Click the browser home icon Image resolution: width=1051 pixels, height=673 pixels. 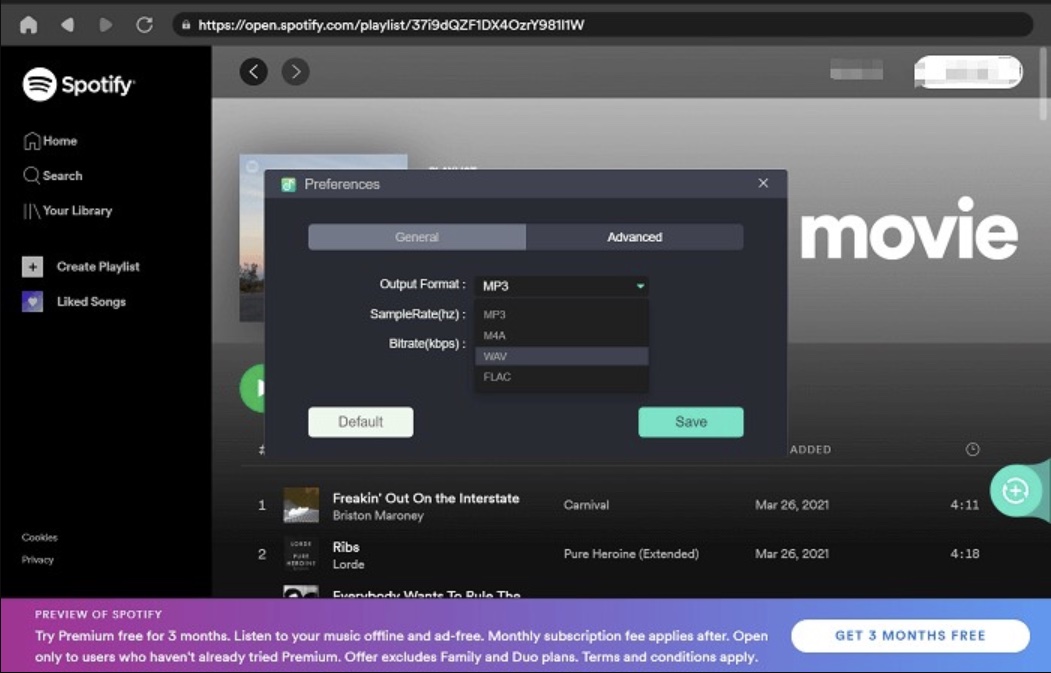28,25
